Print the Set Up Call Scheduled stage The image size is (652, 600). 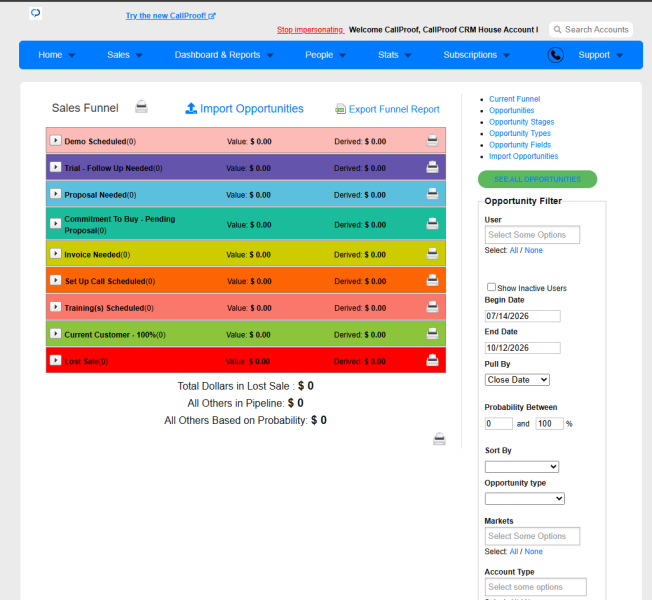(x=432, y=280)
